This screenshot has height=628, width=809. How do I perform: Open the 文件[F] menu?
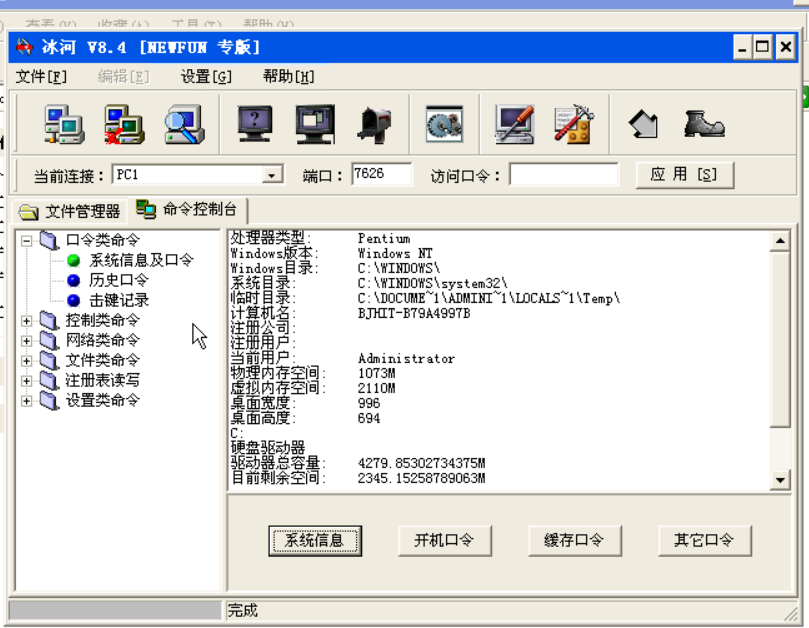coord(41,77)
